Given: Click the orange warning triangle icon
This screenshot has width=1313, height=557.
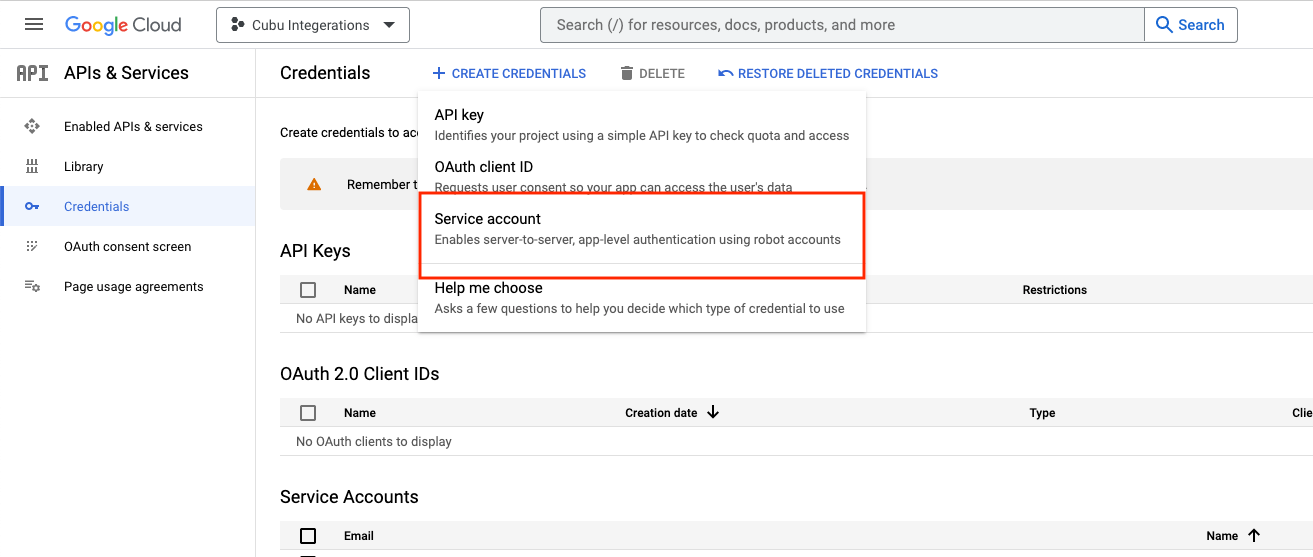Looking at the screenshot, I should [314, 185].
